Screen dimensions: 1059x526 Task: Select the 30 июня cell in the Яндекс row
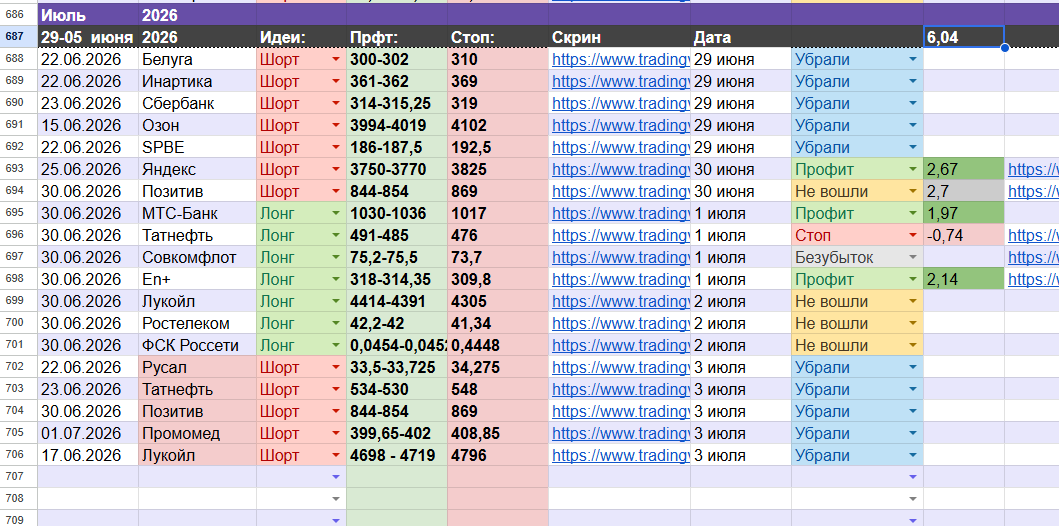click(x=741, y=169)
